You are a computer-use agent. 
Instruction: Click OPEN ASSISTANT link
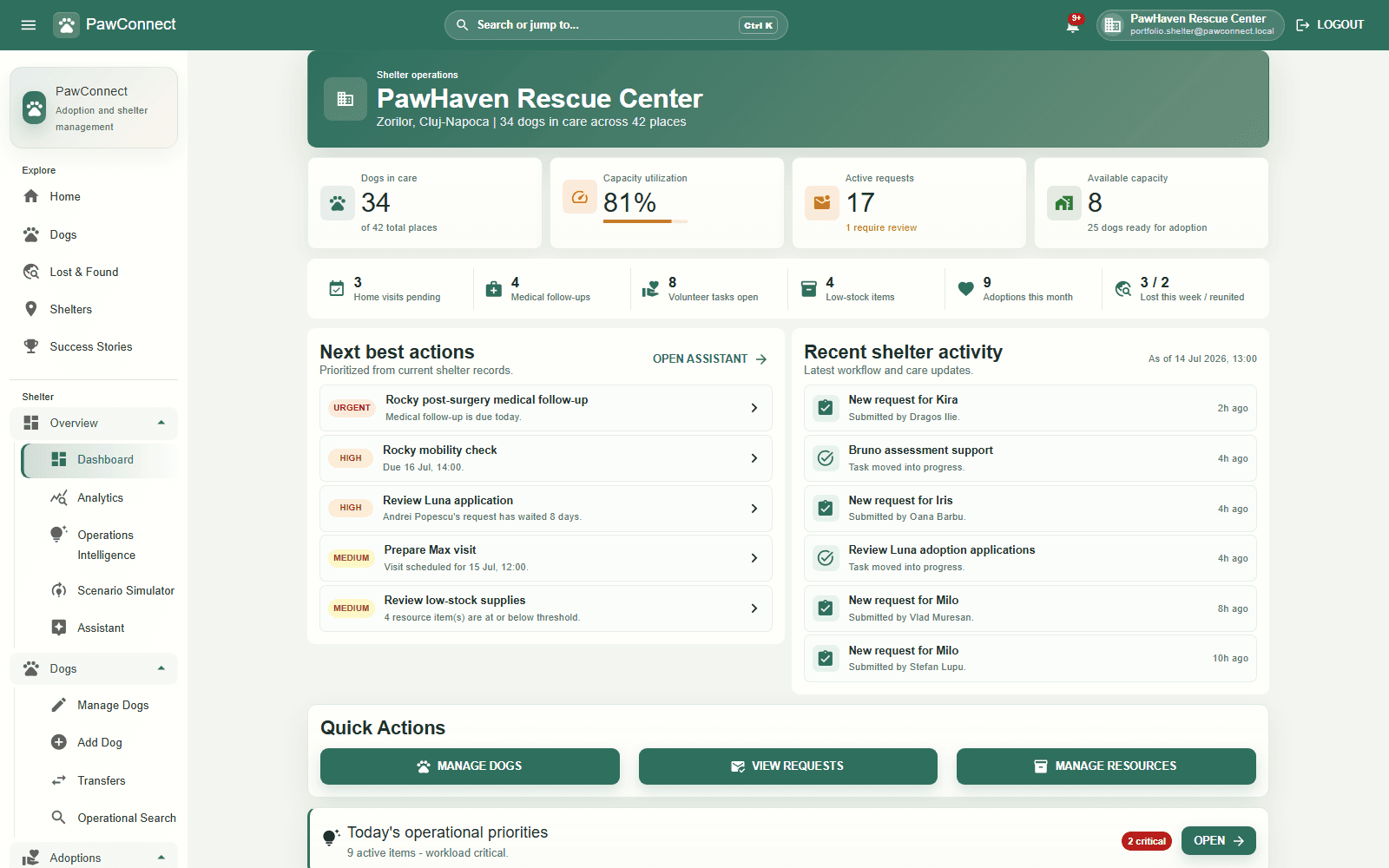[710, 358]
